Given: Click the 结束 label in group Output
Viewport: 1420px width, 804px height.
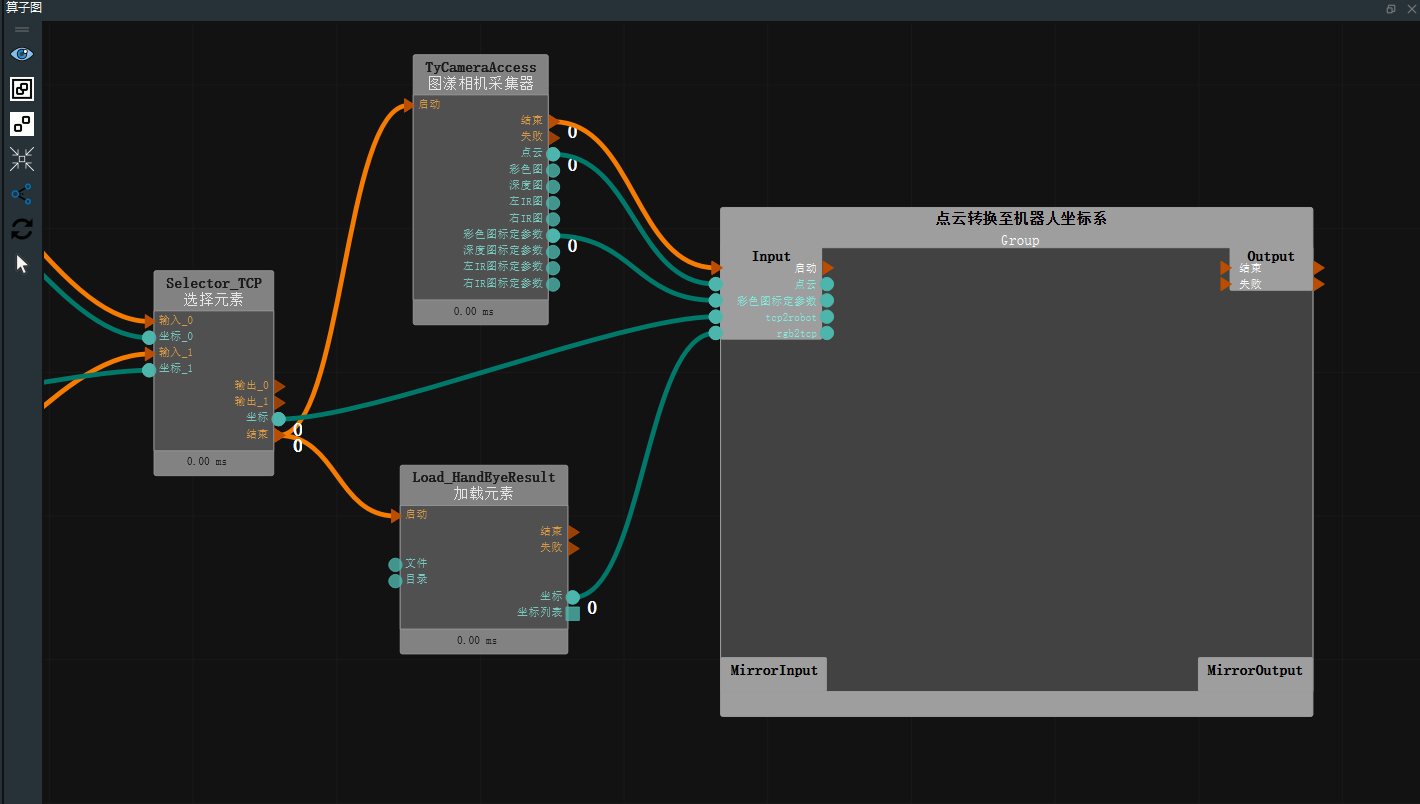Looking at the screenshot, I should 1250,268.
